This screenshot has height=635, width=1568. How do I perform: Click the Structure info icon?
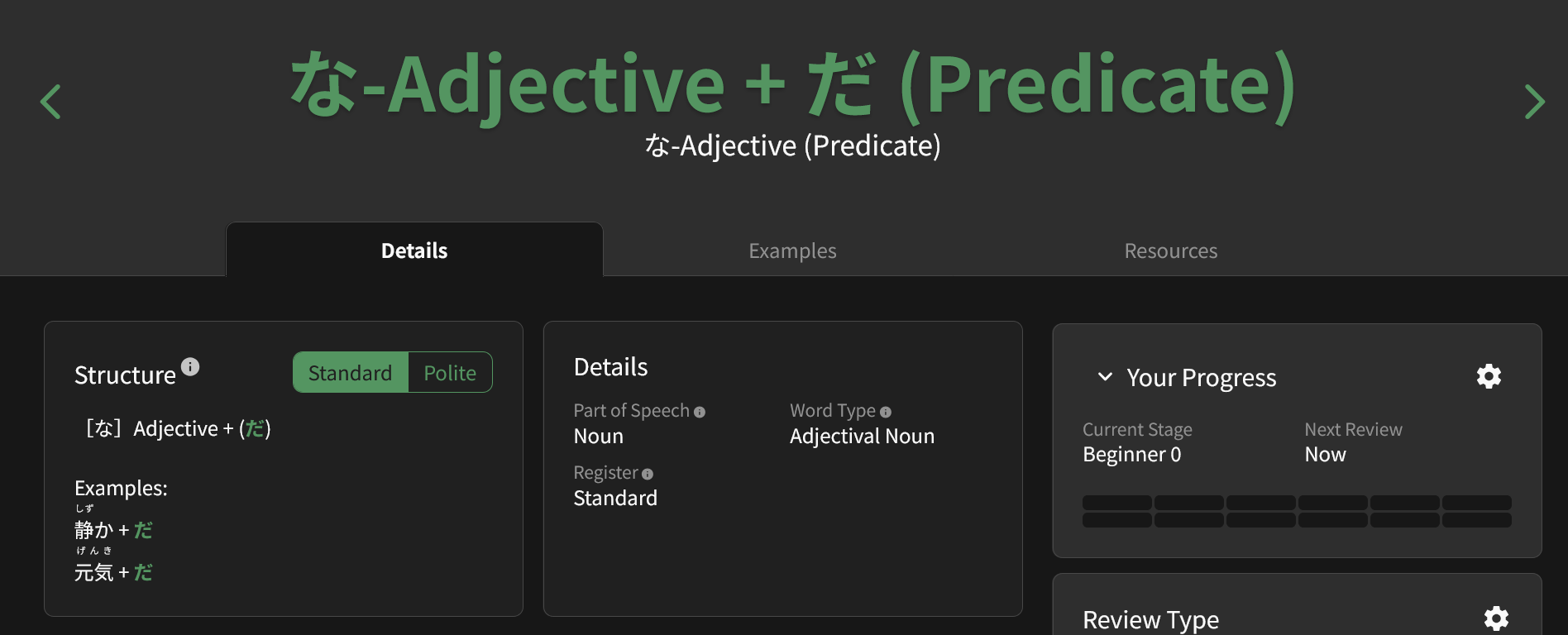190,366
